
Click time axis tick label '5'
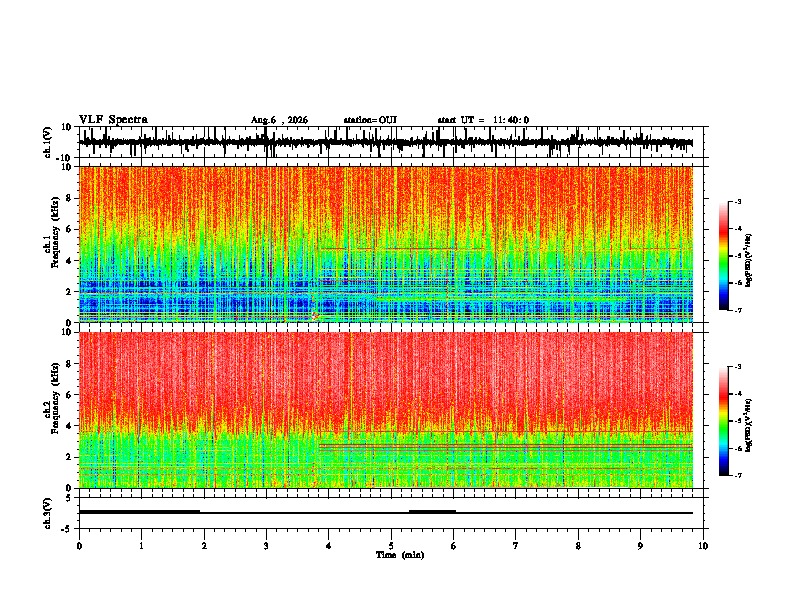[x=391, y=546]
